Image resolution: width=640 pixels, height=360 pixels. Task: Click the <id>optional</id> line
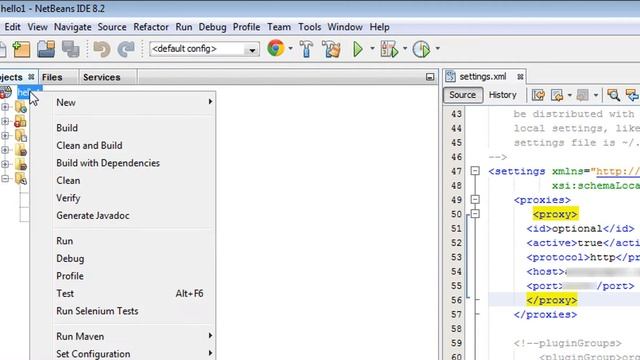click(580, 229)
